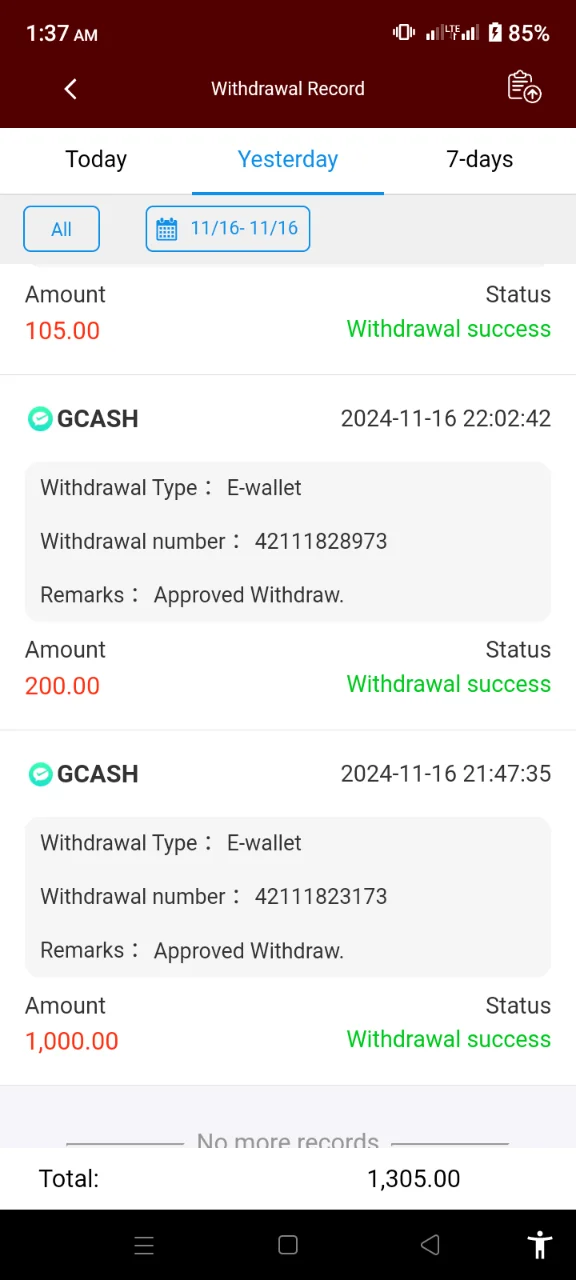Image resolution: width=576 pixels, height=1280 pixels.
Task: Tap the Android back triangle icon
Action: pyautogui.click(x=431, y=1245)
